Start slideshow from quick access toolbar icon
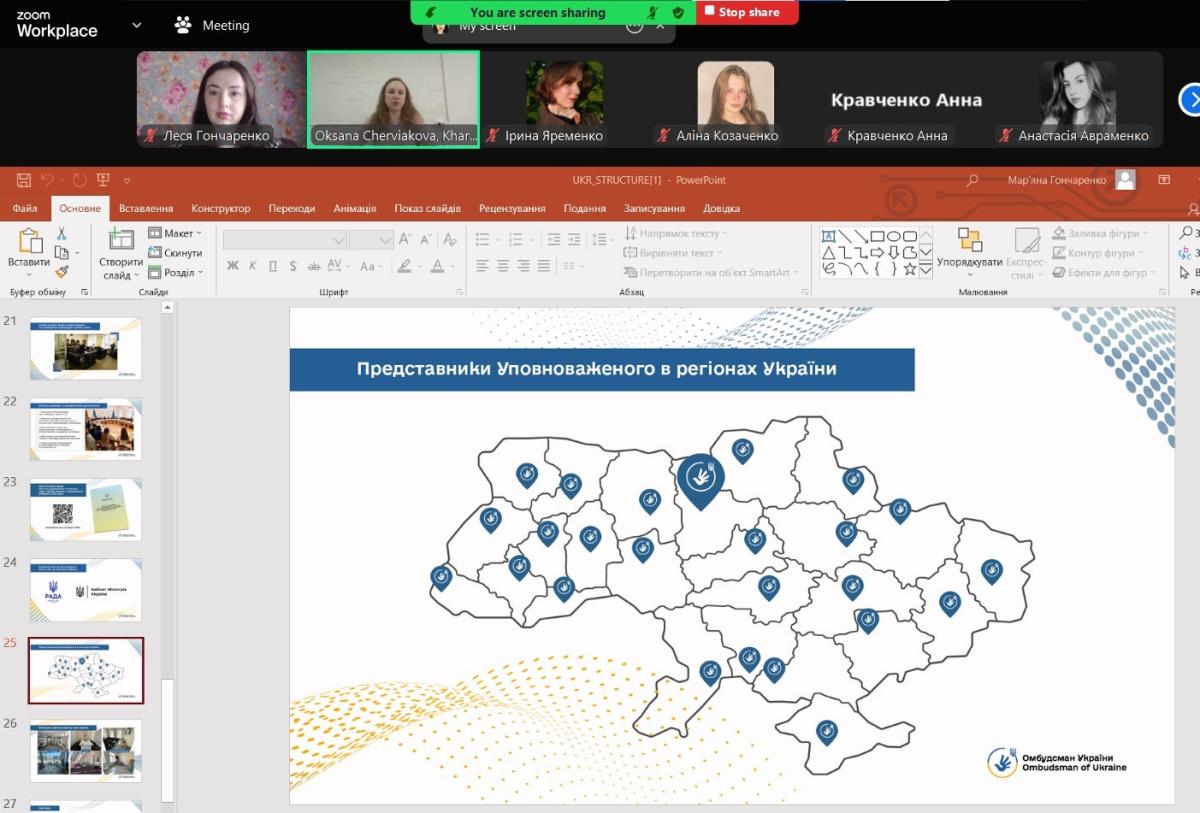The width and height of the screenshot is (1200, 813). [104, 180]
